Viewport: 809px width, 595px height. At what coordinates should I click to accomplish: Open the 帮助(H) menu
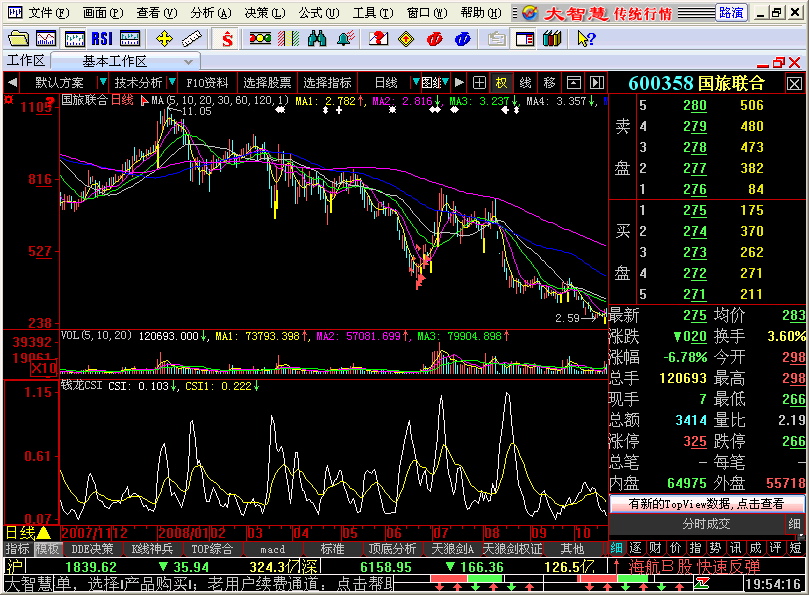[x=480, y=13]
